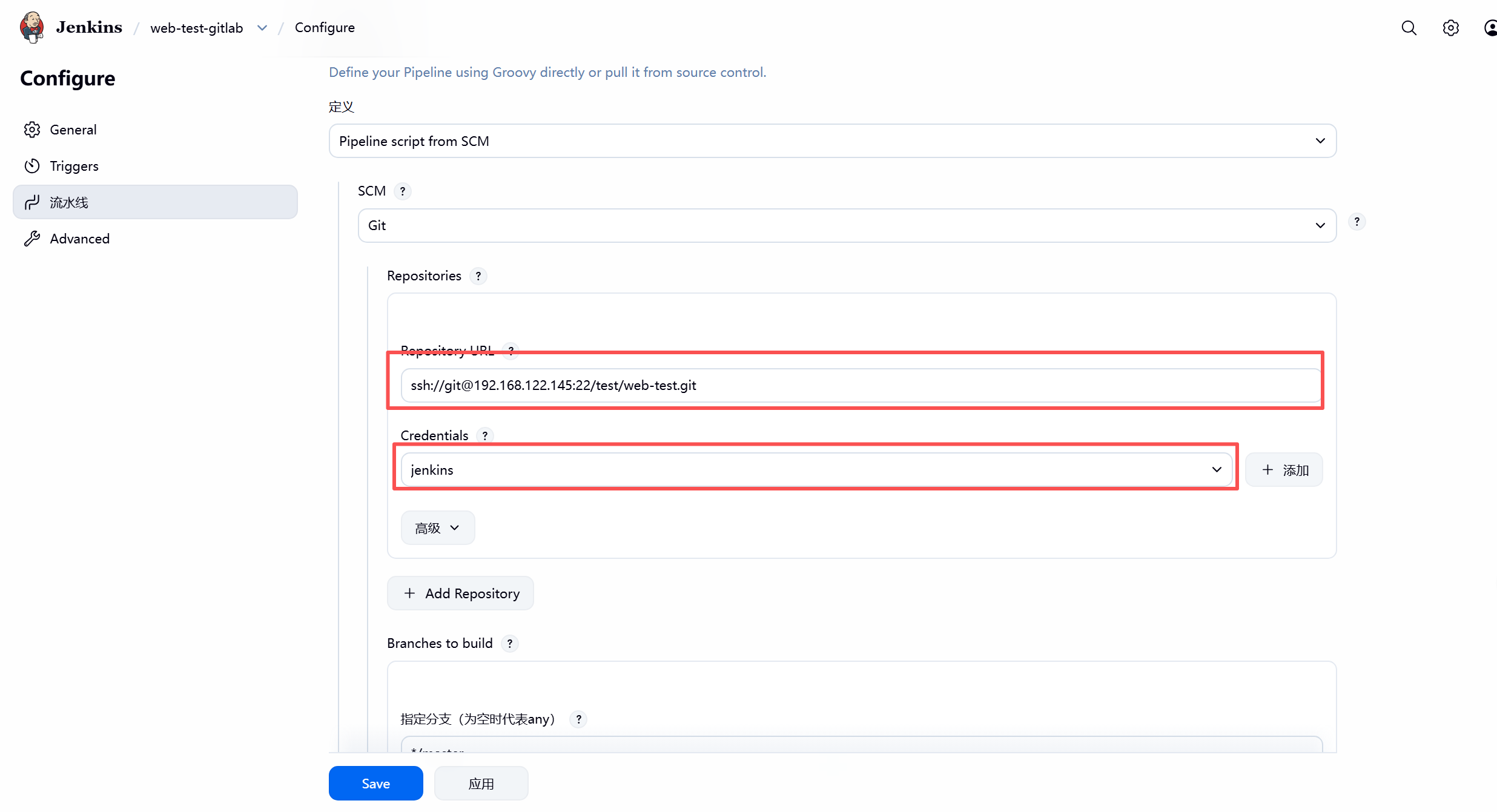Expand the 高级 advanced options
Image resolution: width=1497 pixels, height=812 pixels.
(438, 528)
